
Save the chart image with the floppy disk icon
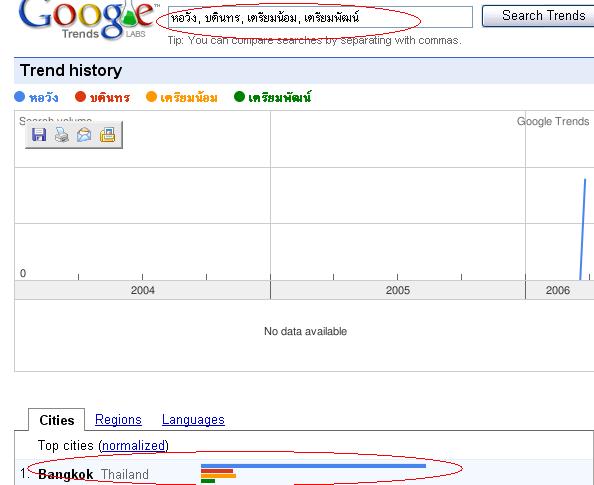click(39, 135)
